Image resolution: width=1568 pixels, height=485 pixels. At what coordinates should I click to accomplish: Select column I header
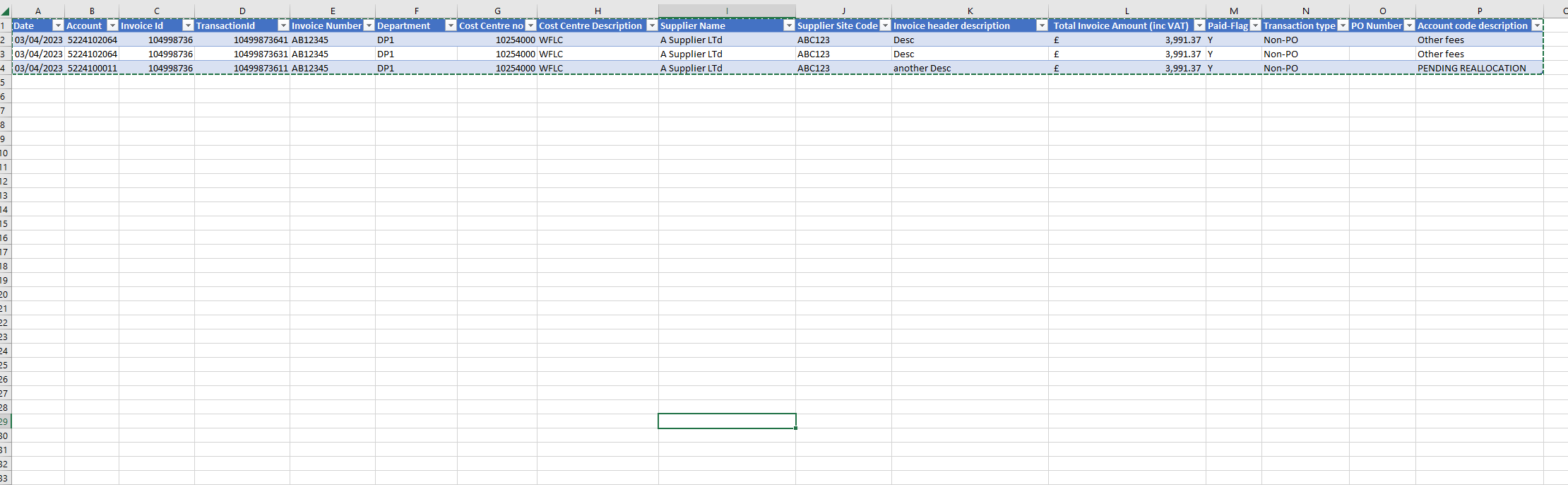(x=727, y=11)
